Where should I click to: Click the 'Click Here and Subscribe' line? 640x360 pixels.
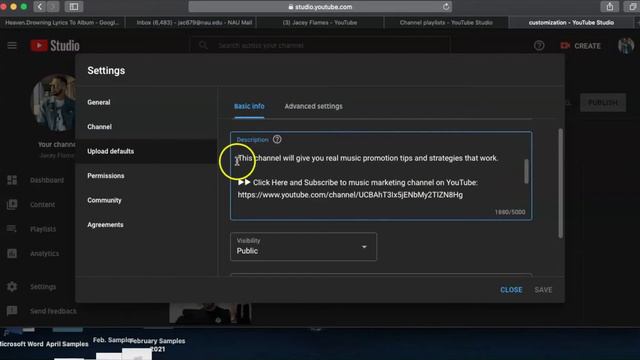[358, 182]
